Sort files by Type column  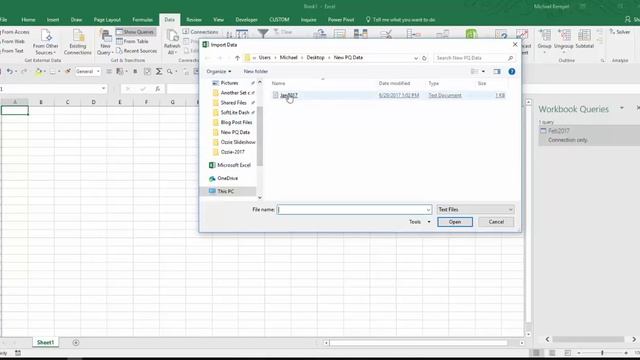(433, 83)
